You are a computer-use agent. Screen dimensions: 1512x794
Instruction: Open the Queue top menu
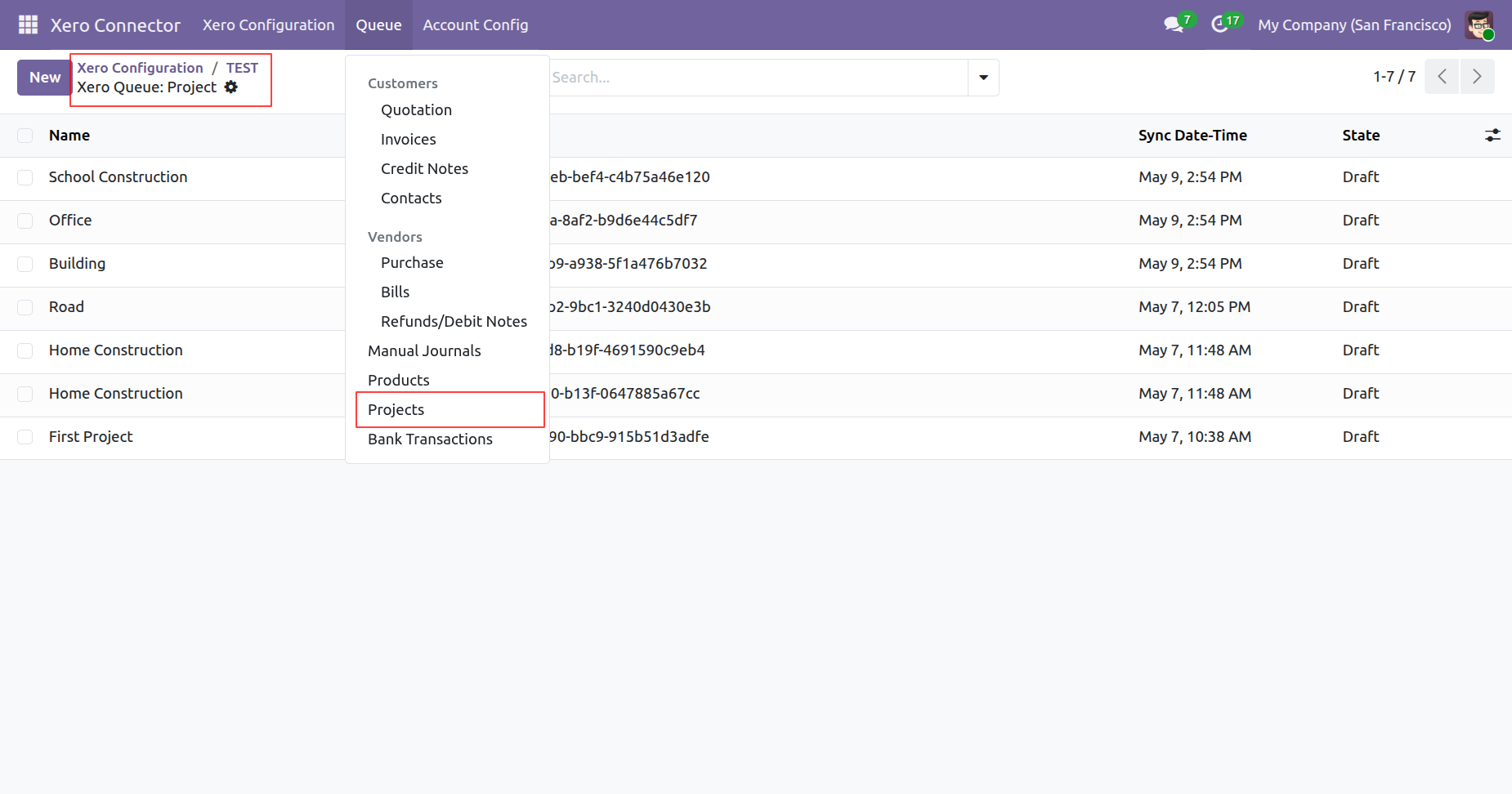(378, 25)
